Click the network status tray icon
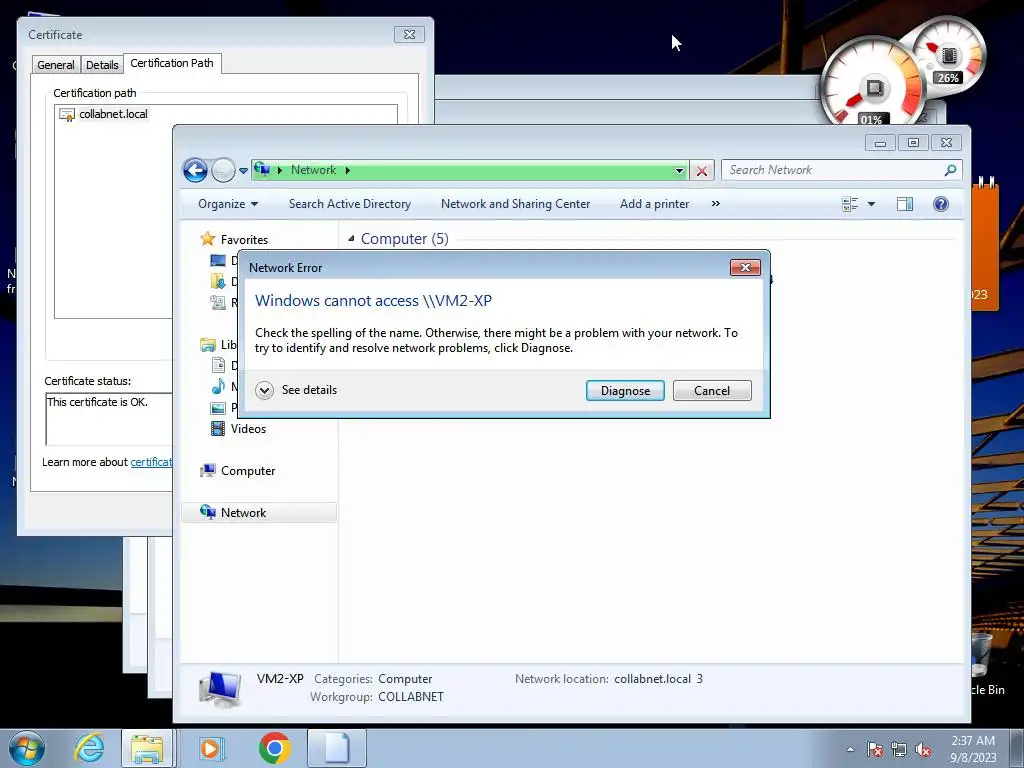Viewport: 1024px width, 768px height. click(899, 750)
